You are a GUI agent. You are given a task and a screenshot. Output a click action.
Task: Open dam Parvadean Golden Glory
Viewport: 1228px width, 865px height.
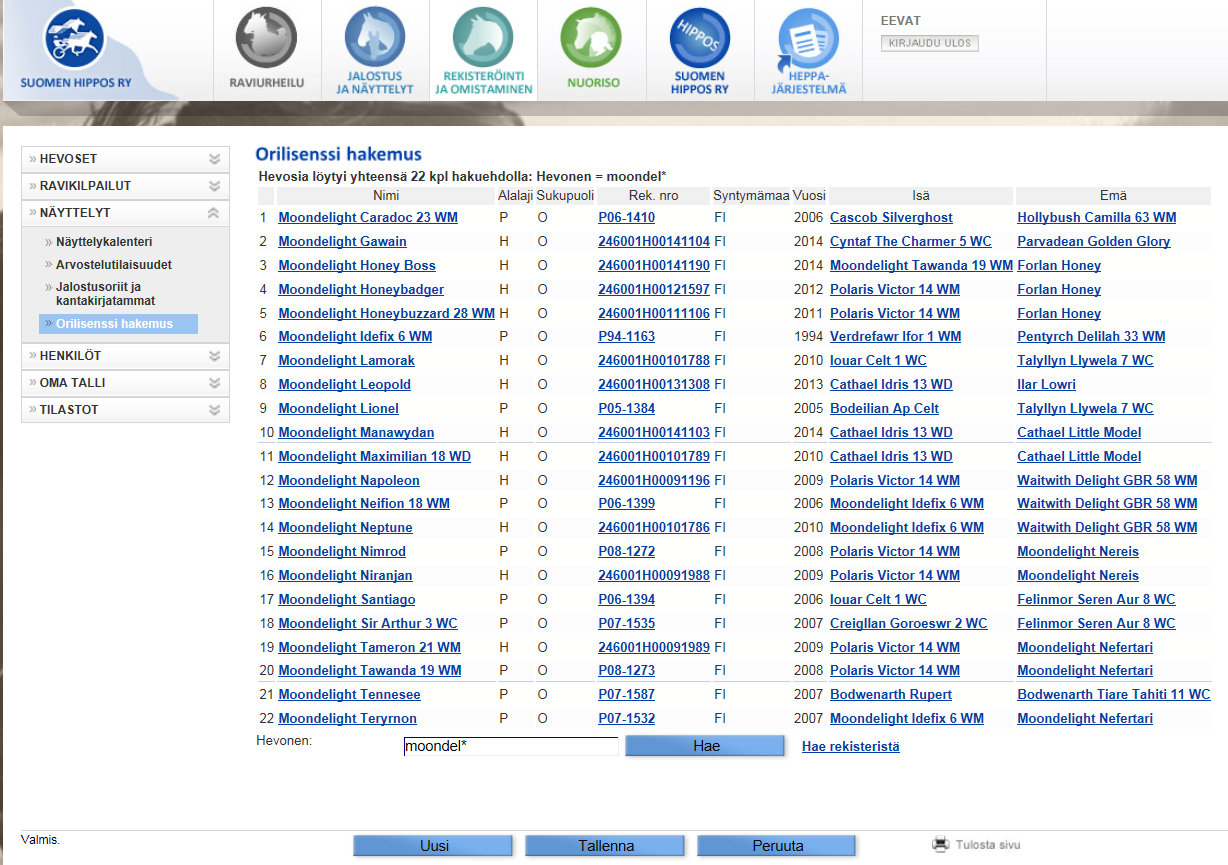pos(1094,241)
